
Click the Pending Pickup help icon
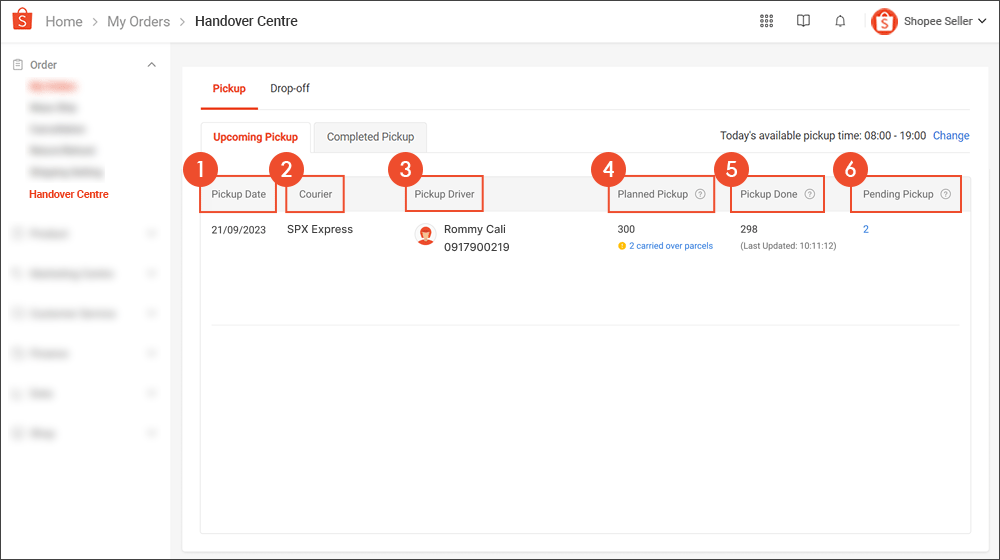946,194
